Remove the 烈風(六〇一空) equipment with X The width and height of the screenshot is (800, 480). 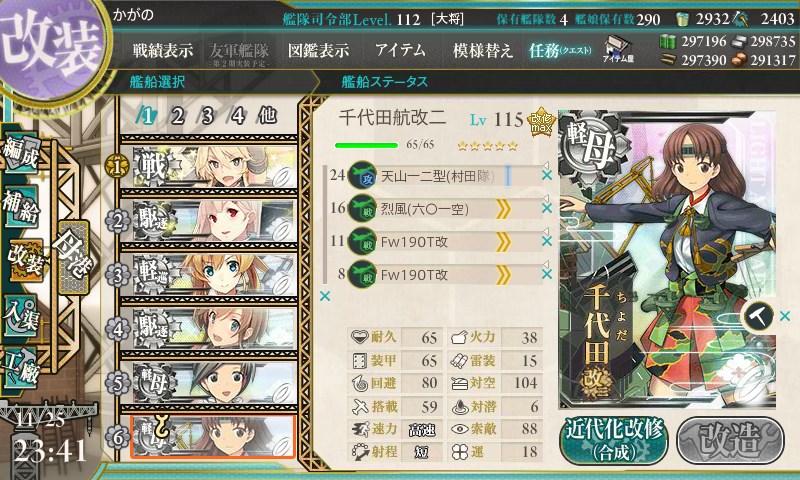[547, 208]
